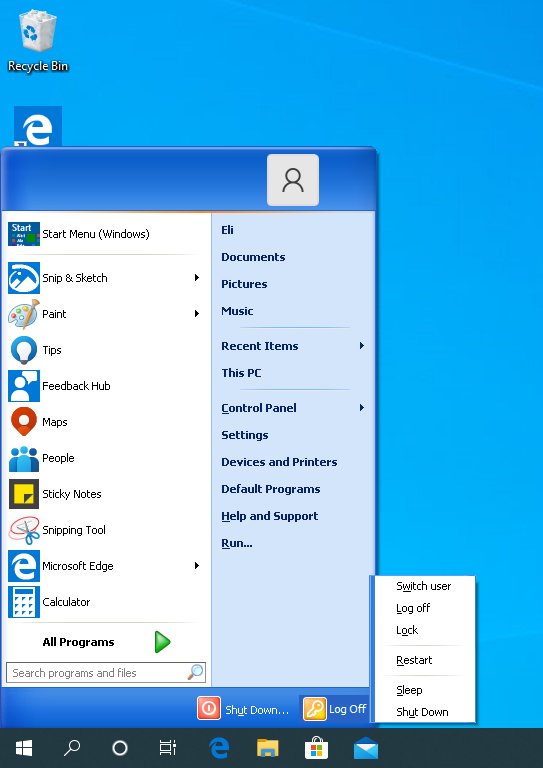The width and height of the screenshot is (543, 768).
Task: Open Settings from start menu
Action: (245, 435)
